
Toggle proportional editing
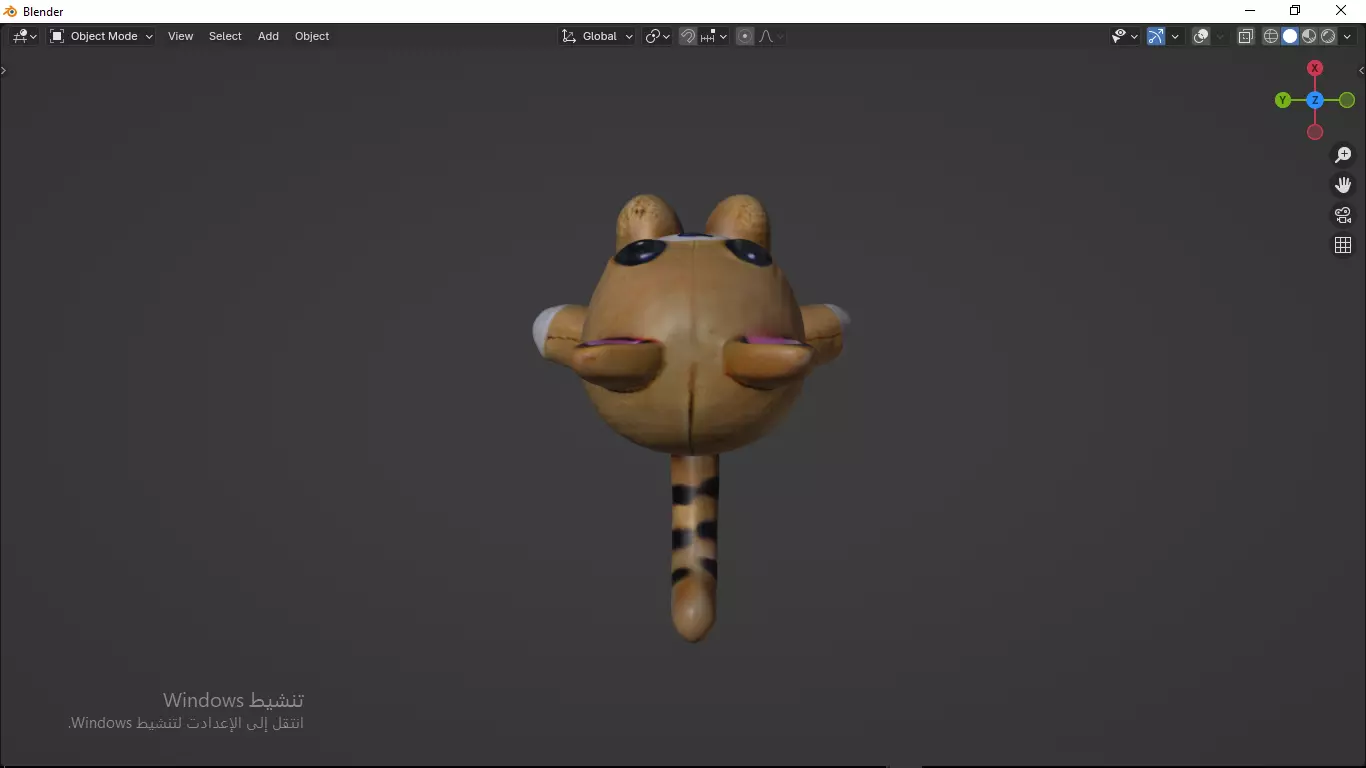(x=745, y=36)
